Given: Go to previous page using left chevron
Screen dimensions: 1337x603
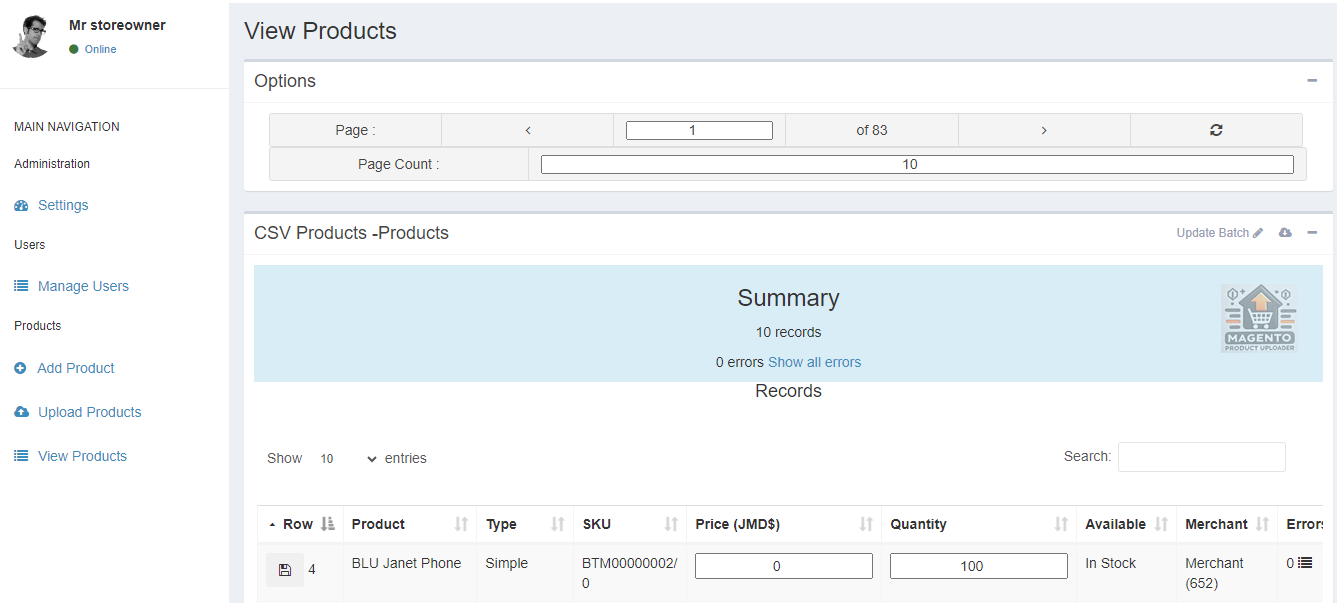Looking at the screenshot, I should (527, 130).
